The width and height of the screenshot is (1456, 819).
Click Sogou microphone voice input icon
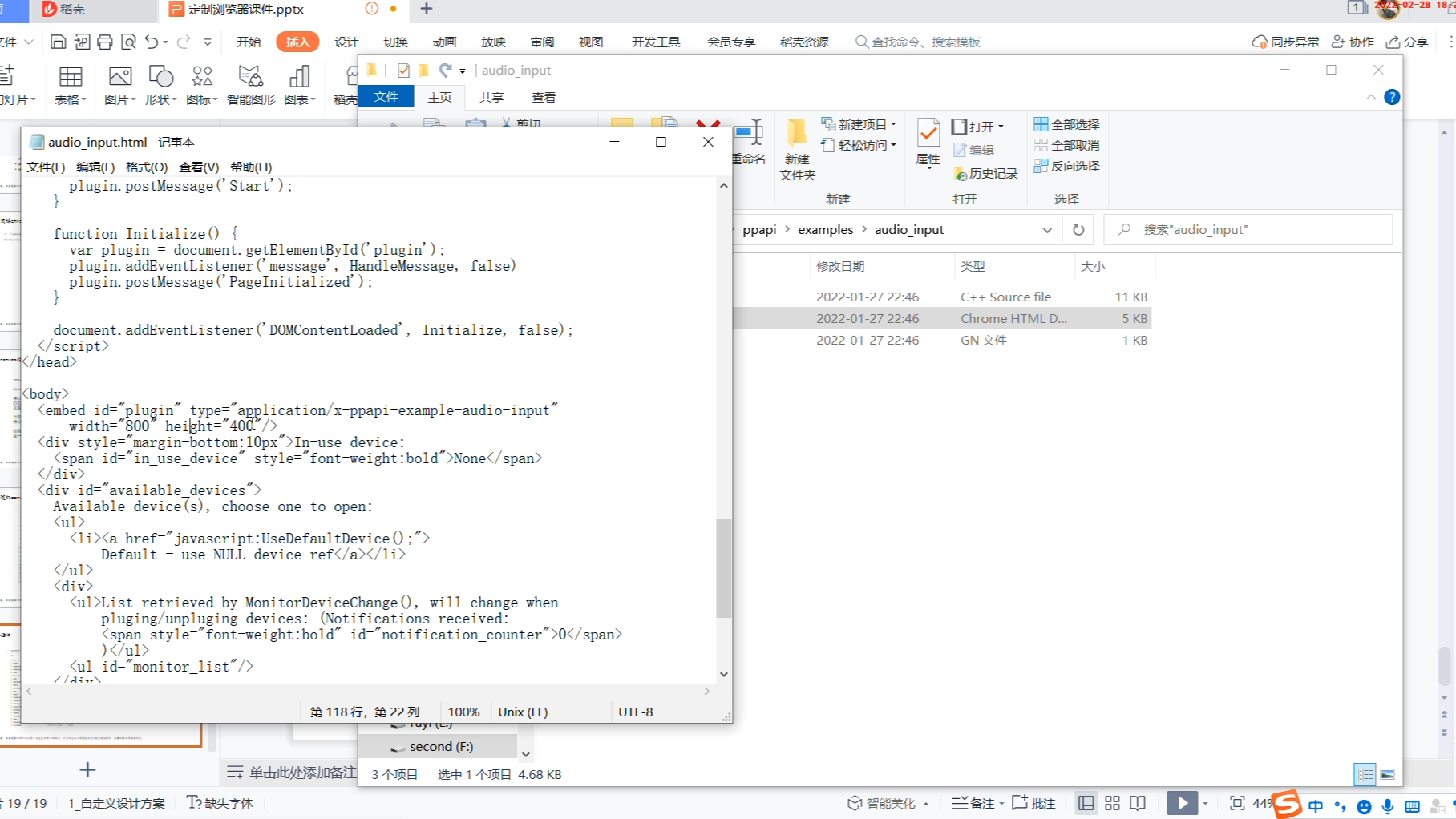(1388, 806)
